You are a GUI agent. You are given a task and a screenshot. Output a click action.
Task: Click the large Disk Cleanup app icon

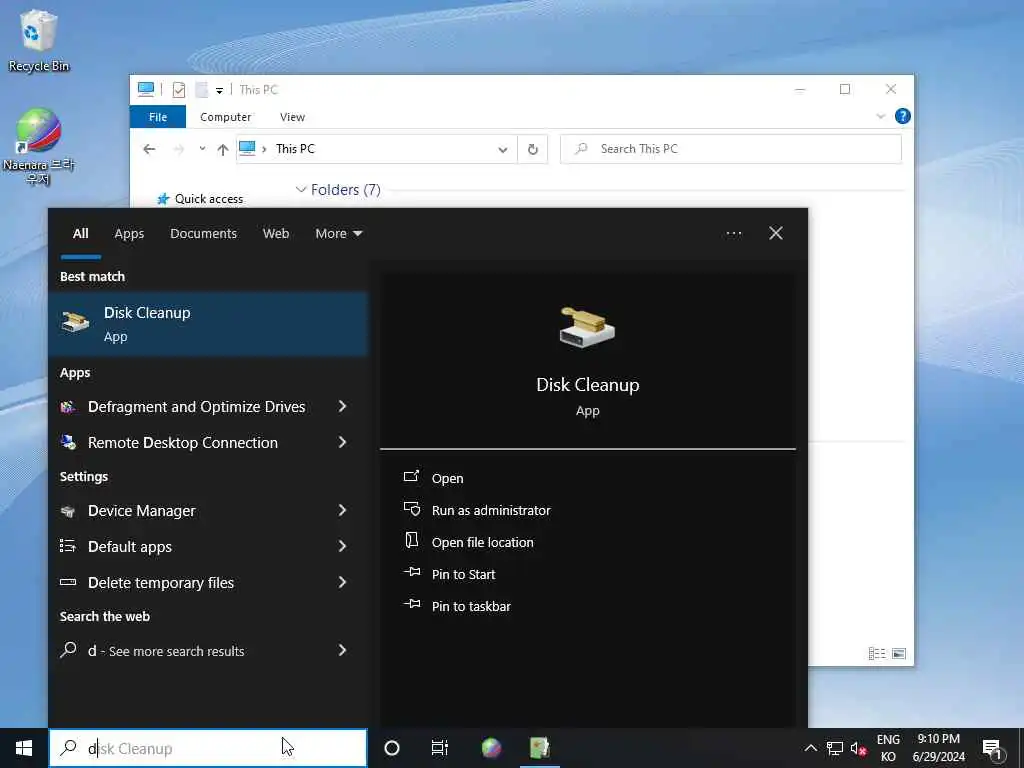tap(587, 327)
